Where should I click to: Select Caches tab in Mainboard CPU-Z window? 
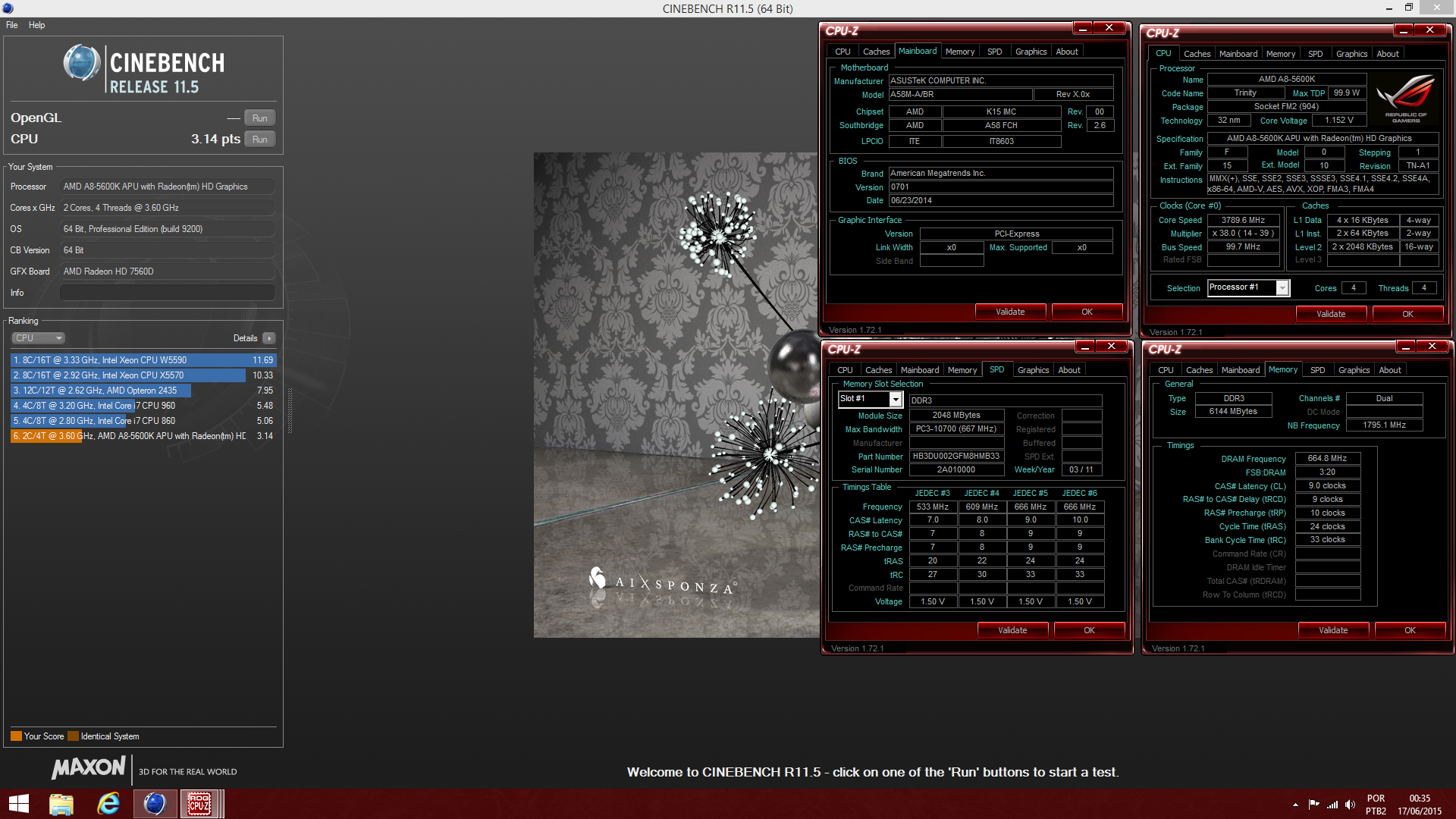(876, 52)
